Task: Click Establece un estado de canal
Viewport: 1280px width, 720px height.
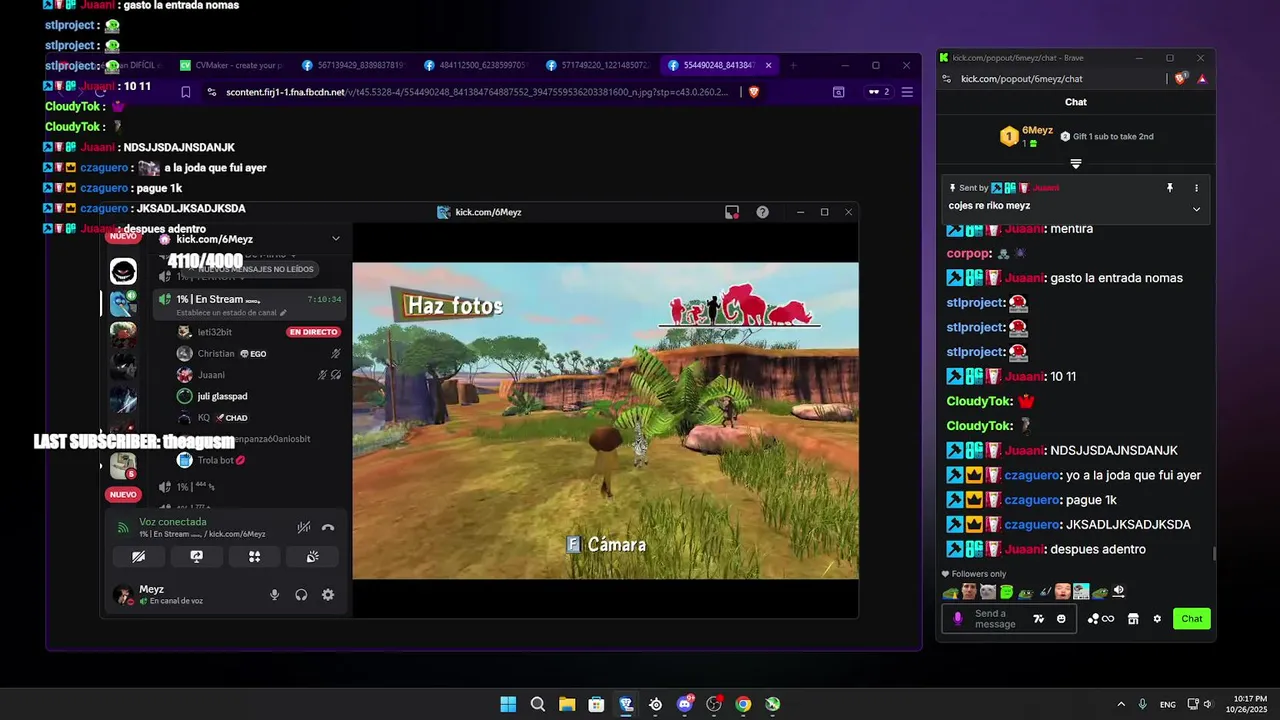Action: pyautogui.click(x=232, y=313)
